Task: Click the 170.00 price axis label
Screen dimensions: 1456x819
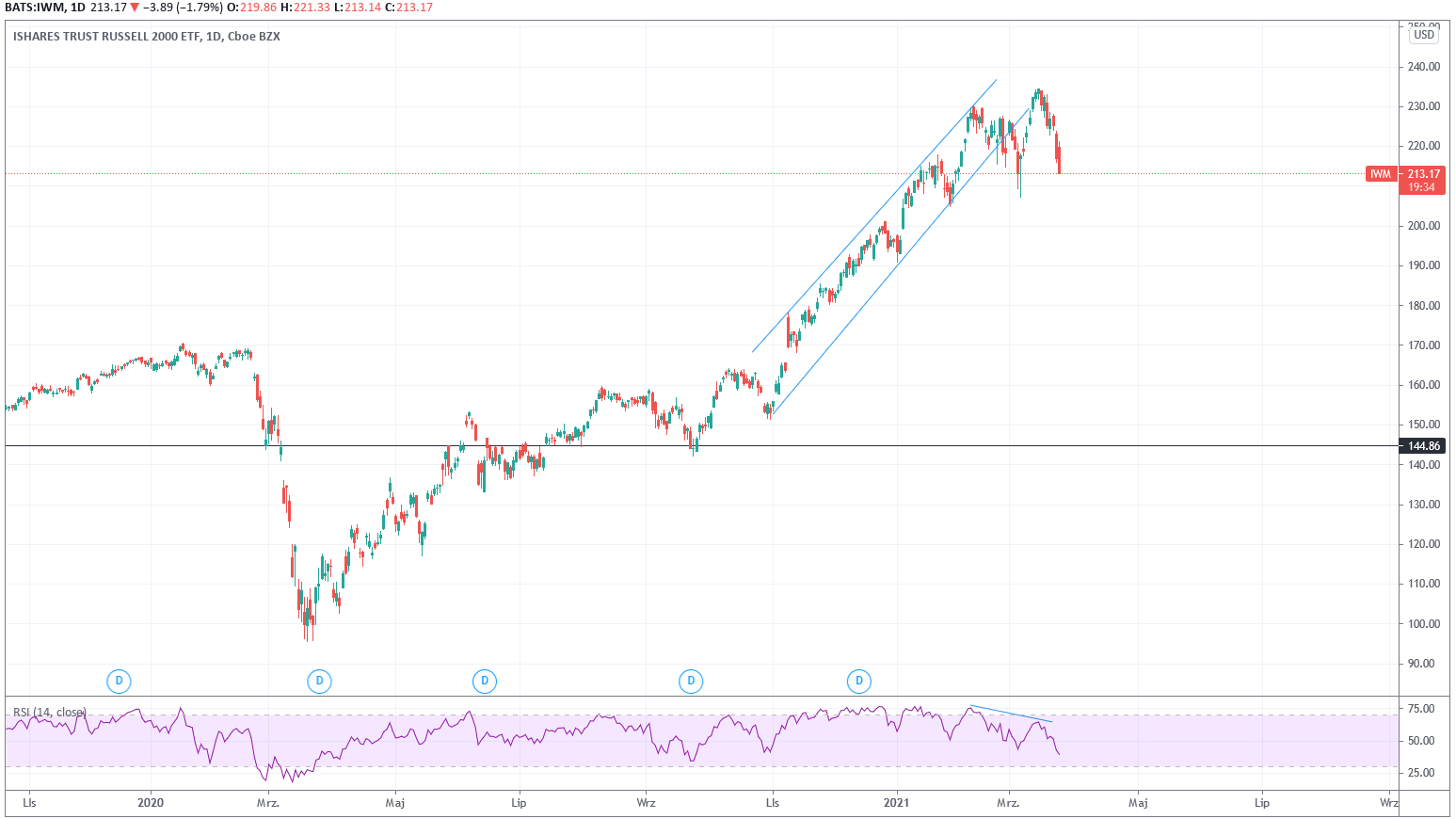Action: point(1424,345)
